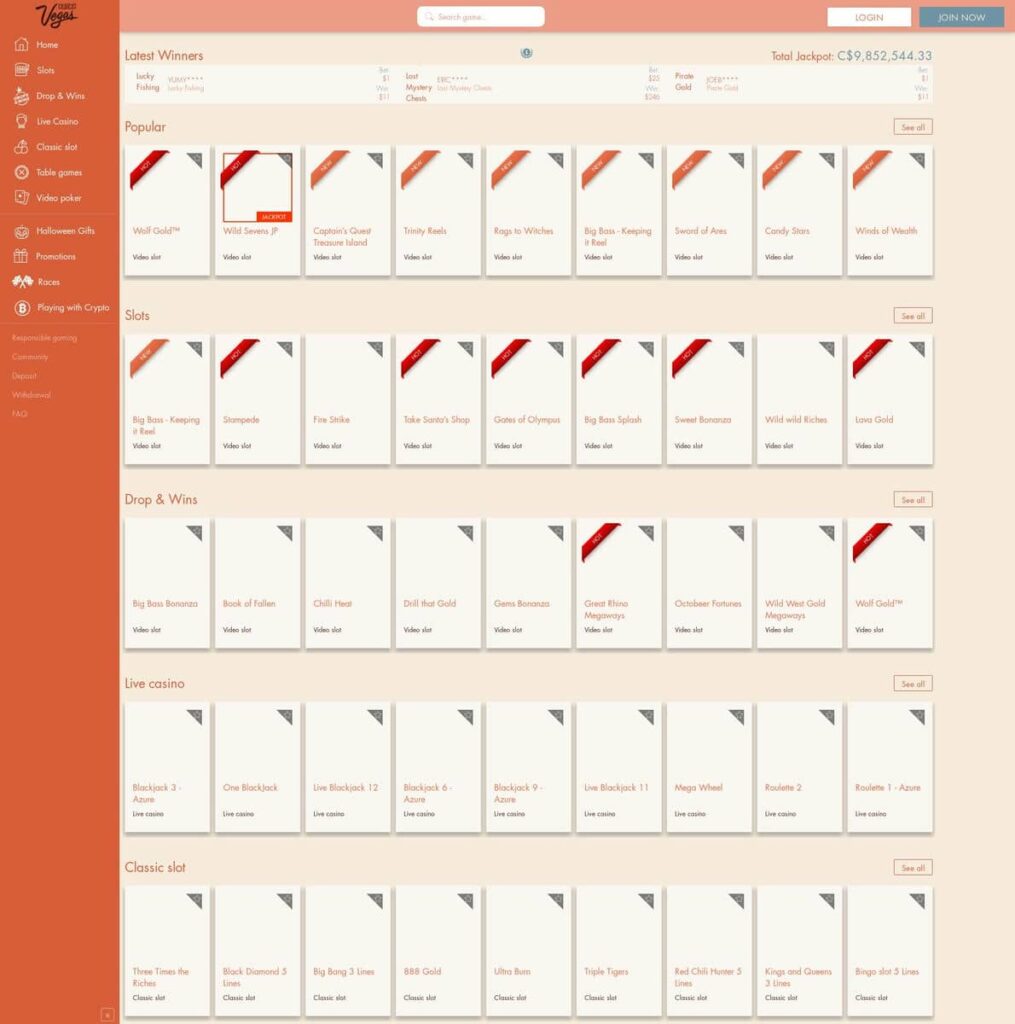Collapse the sidebar using bottom arrow

(x=107, y=1014)
